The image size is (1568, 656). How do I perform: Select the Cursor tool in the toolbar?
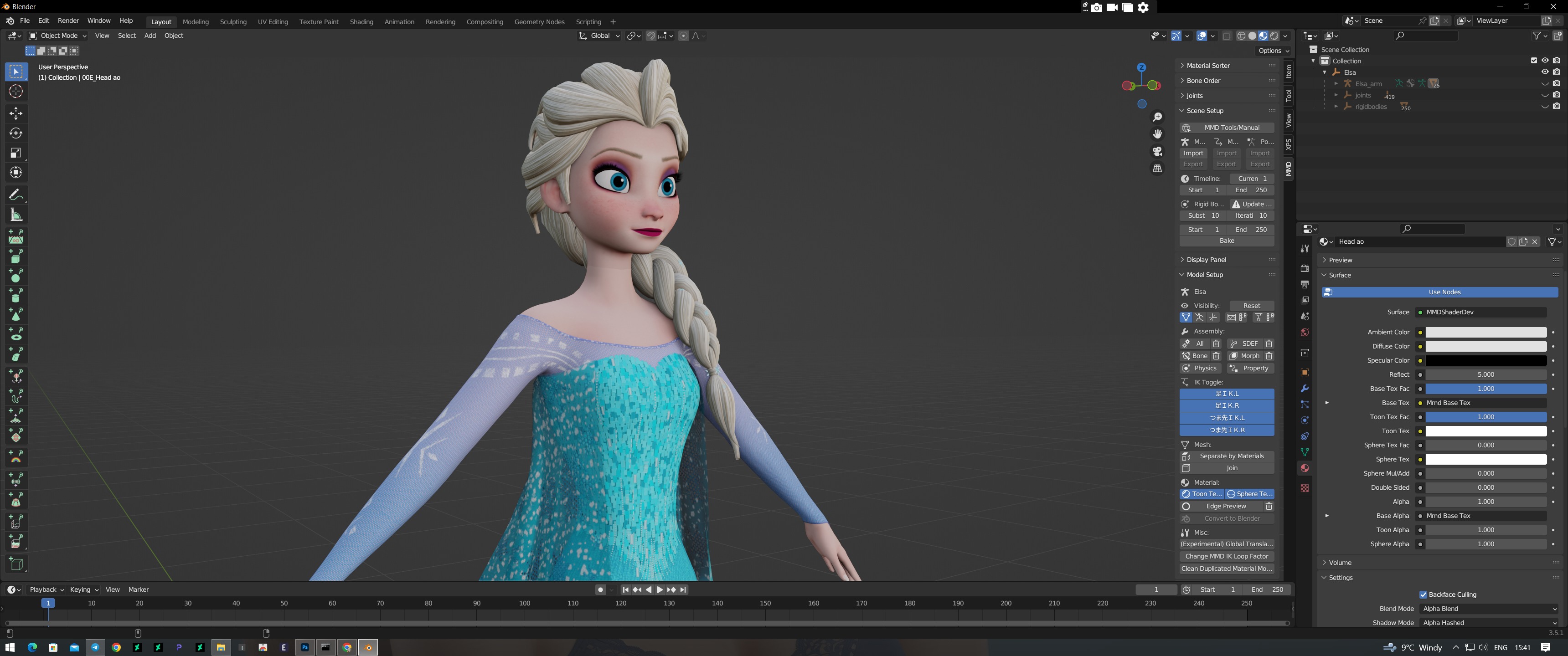click(x=16, y=91)
